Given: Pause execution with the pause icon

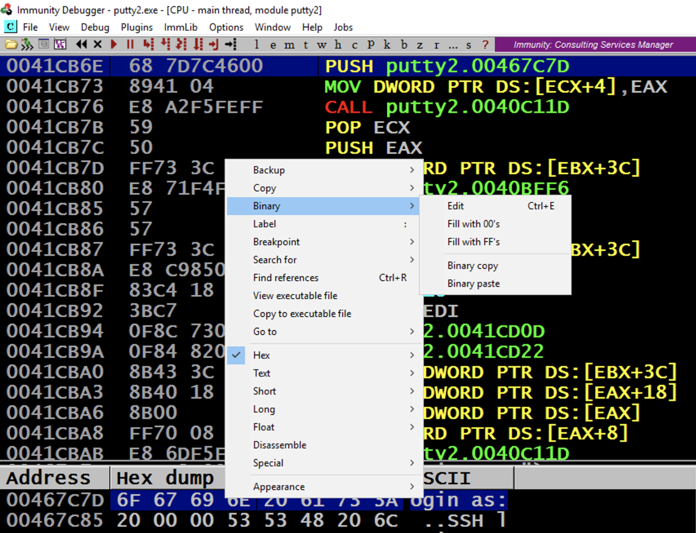Looking at the screenshot, I should point(130,45).
